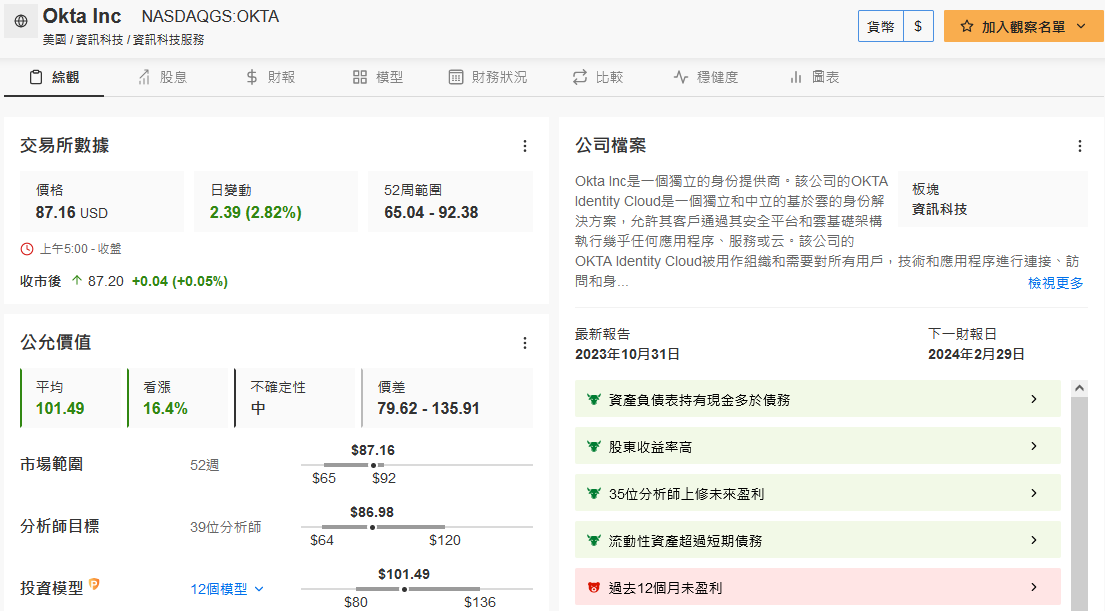Screen dimensions: 1105x611
Task: Open the 股息 tab
Action: (x=163, y=78)
